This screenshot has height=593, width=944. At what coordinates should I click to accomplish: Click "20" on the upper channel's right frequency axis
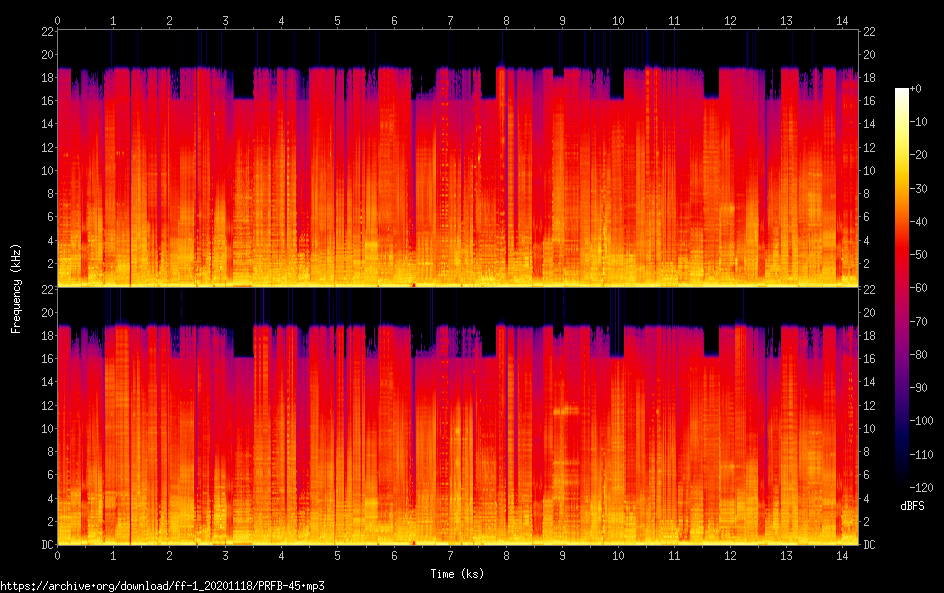click(869, 54)
